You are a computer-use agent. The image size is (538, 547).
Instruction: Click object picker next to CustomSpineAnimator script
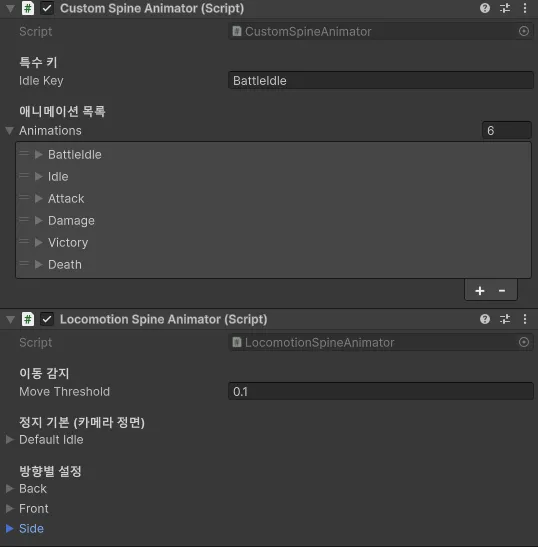coord(524,31)
